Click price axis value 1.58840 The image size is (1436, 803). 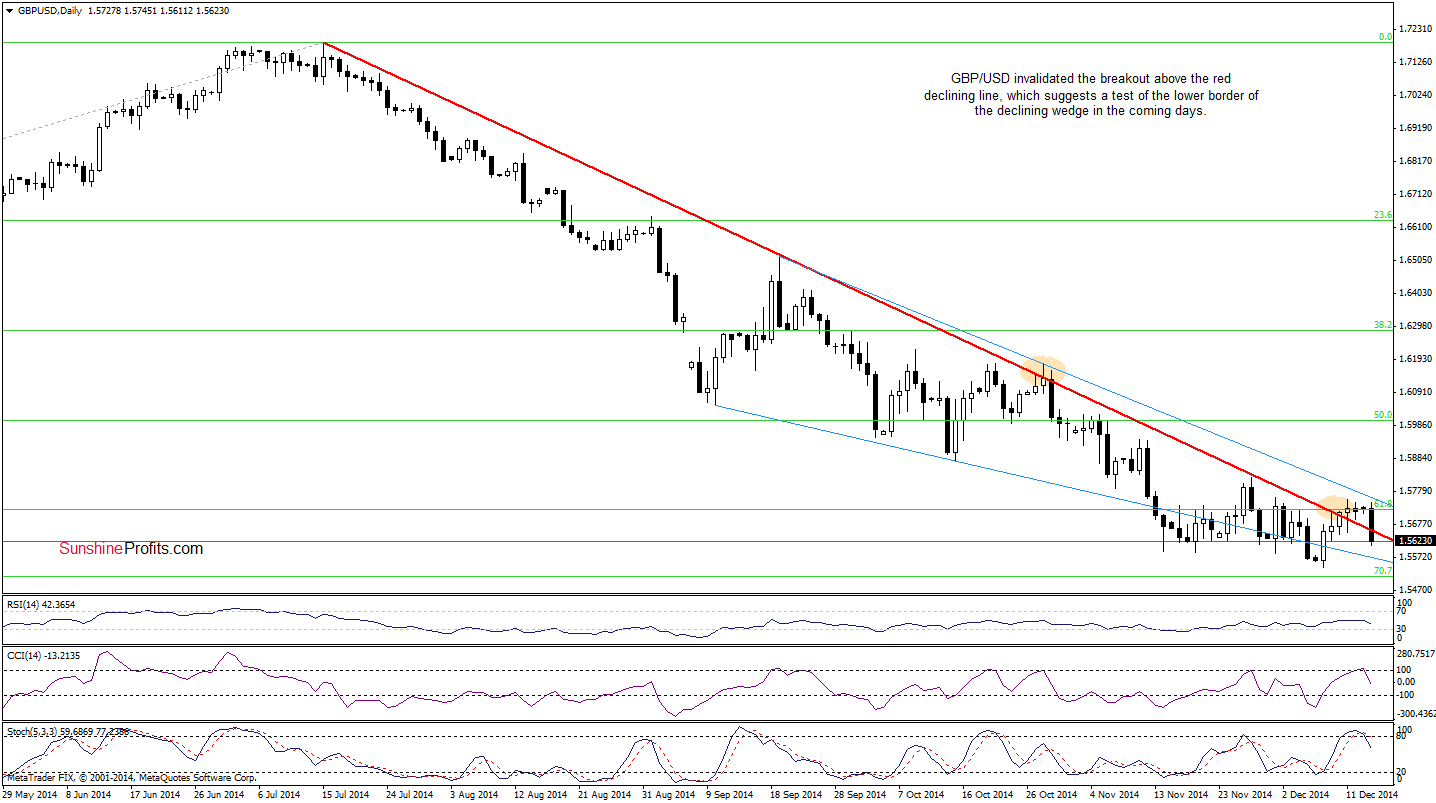1415,458
